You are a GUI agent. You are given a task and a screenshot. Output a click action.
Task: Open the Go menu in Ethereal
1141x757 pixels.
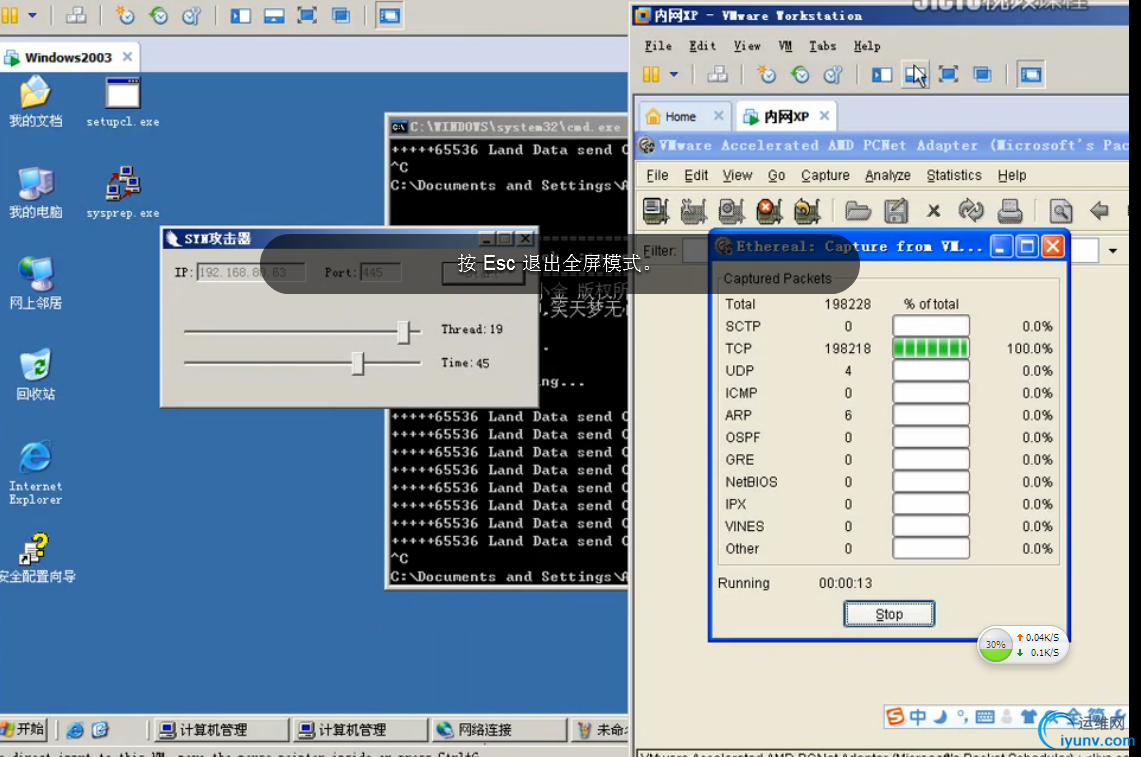(x=776, y=175)
